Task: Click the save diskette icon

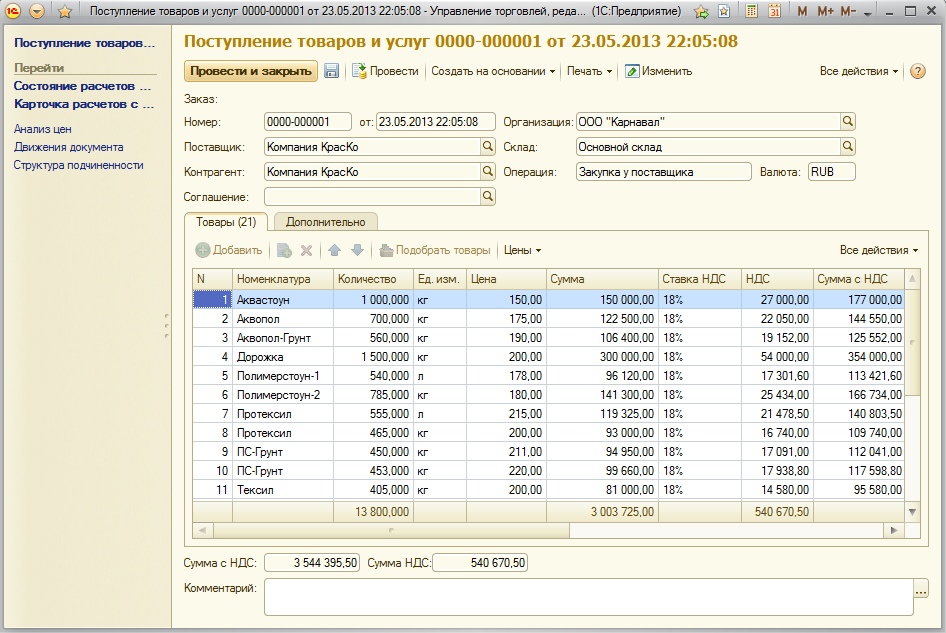Action: tap(331, 71)
